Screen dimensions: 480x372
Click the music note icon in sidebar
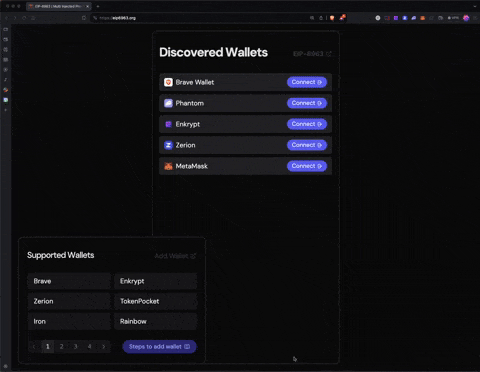pyautogui.click(x=6, y=80)
